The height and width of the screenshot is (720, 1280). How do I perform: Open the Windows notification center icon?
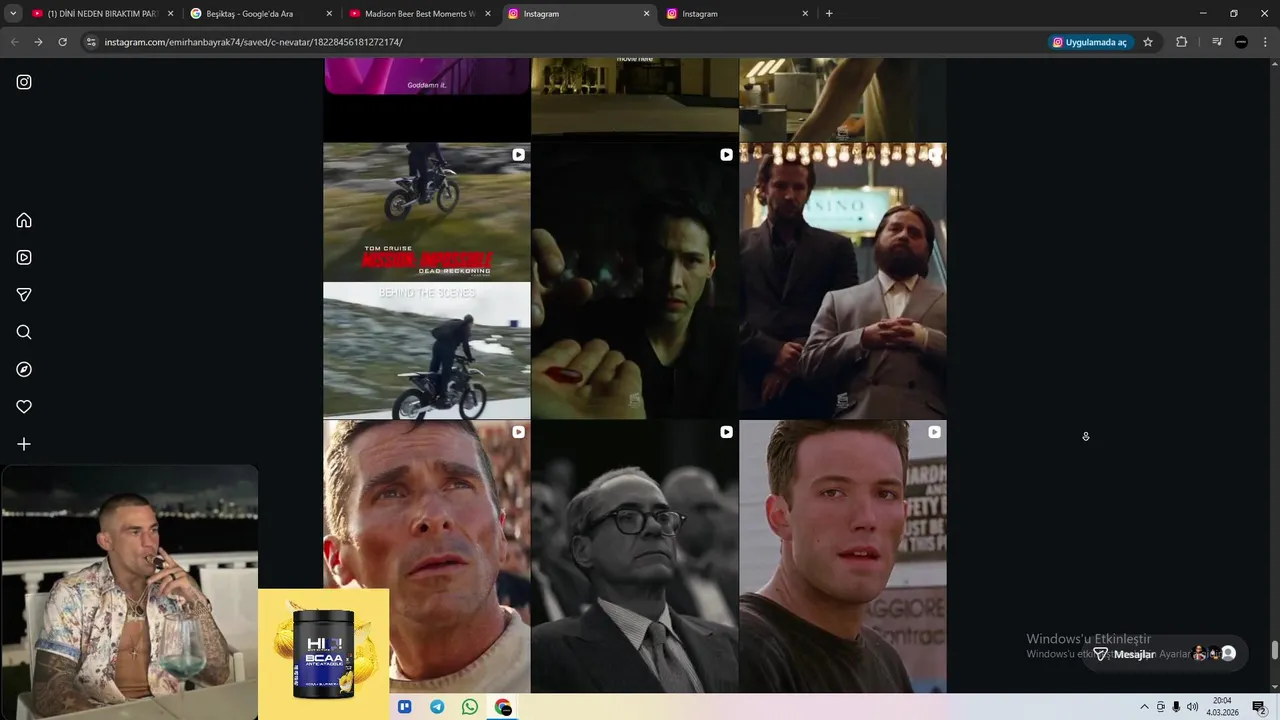pos(1259,707)
